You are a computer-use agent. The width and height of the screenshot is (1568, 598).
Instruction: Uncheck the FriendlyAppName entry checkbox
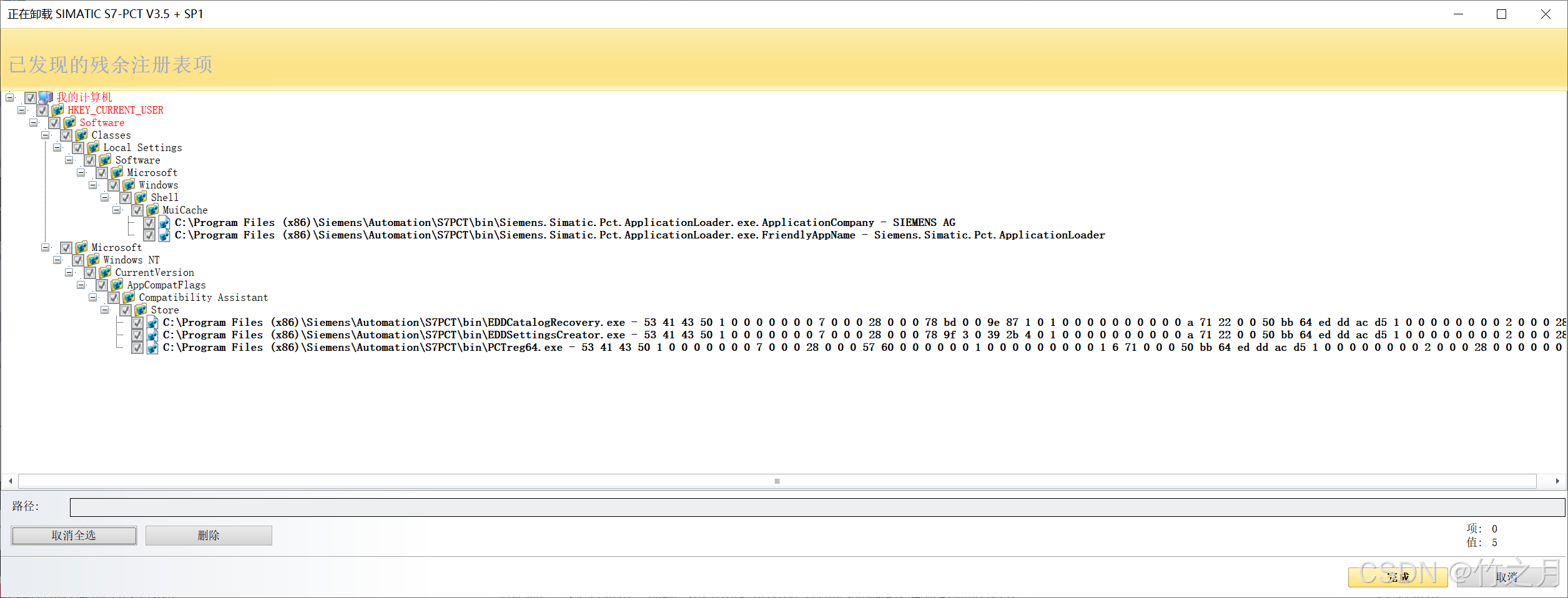[149, 235]
